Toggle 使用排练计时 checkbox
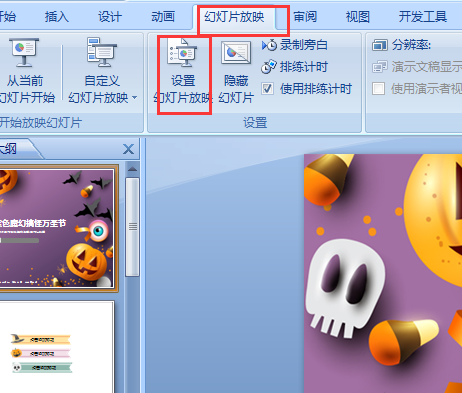Viewport: 462px width, 393px height. pyautogui.click(x=267, y=89)
